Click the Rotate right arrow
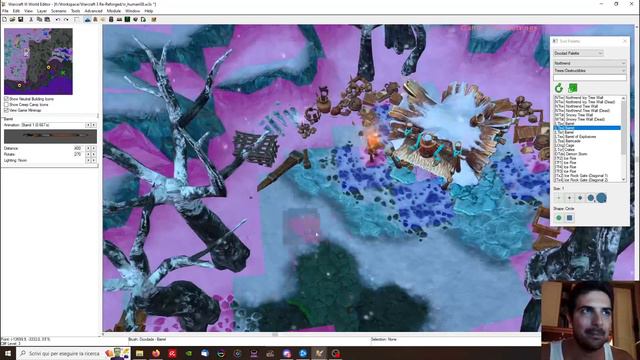The height and width of the screenshot is (360, 640). click(x=94, y=154)
